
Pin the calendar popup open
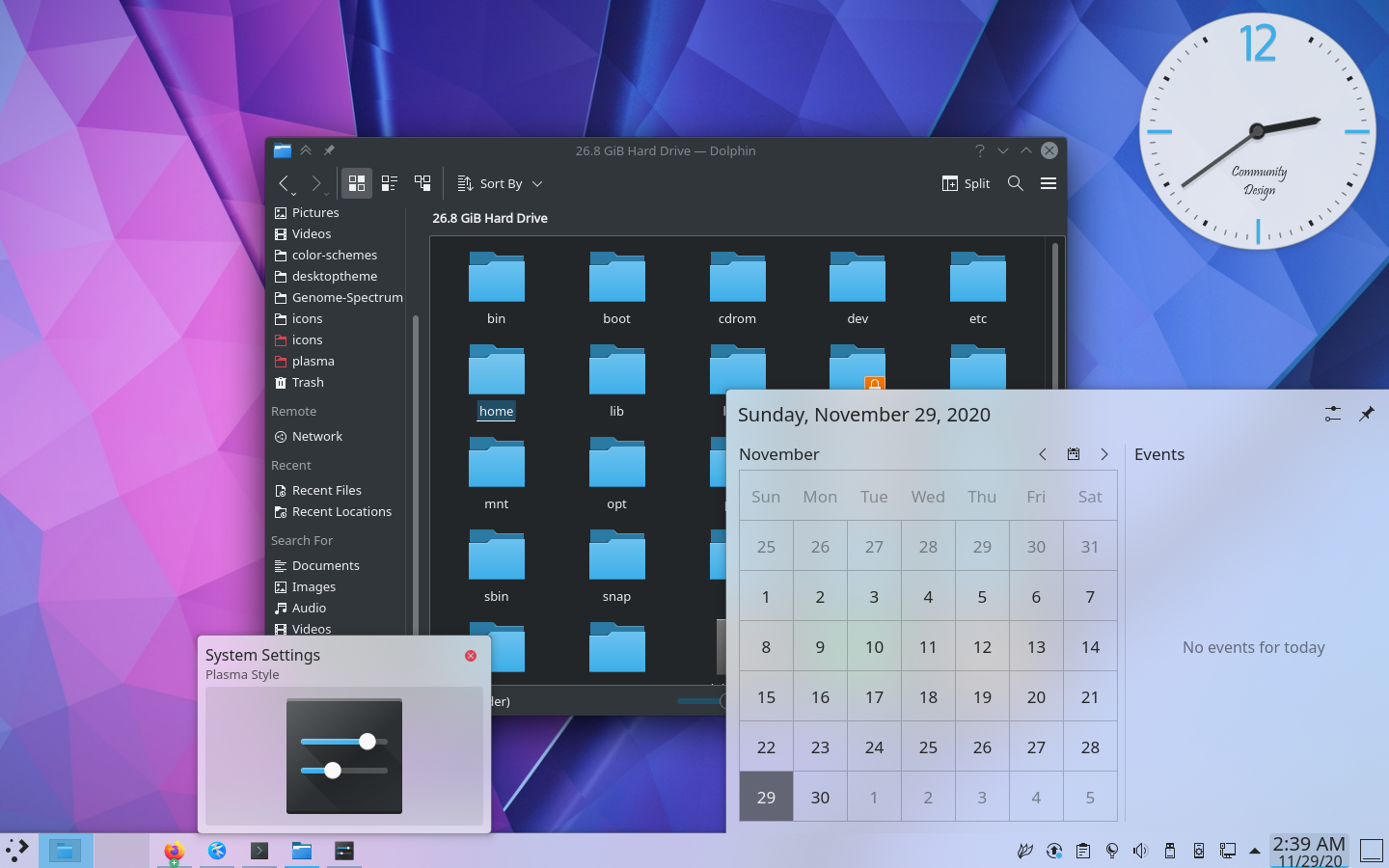1367,414
